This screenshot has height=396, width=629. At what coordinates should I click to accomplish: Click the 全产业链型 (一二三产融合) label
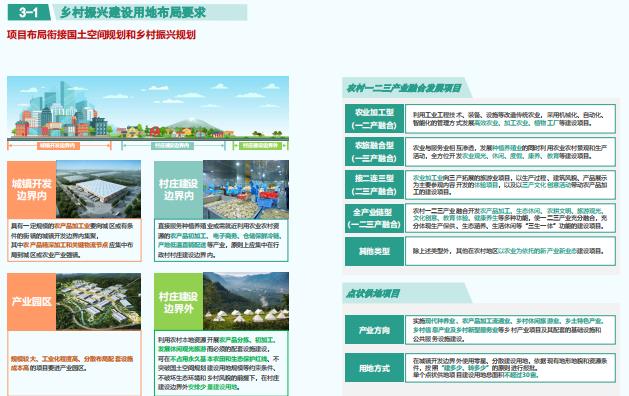pyautogui.click(x=374, y=218)
